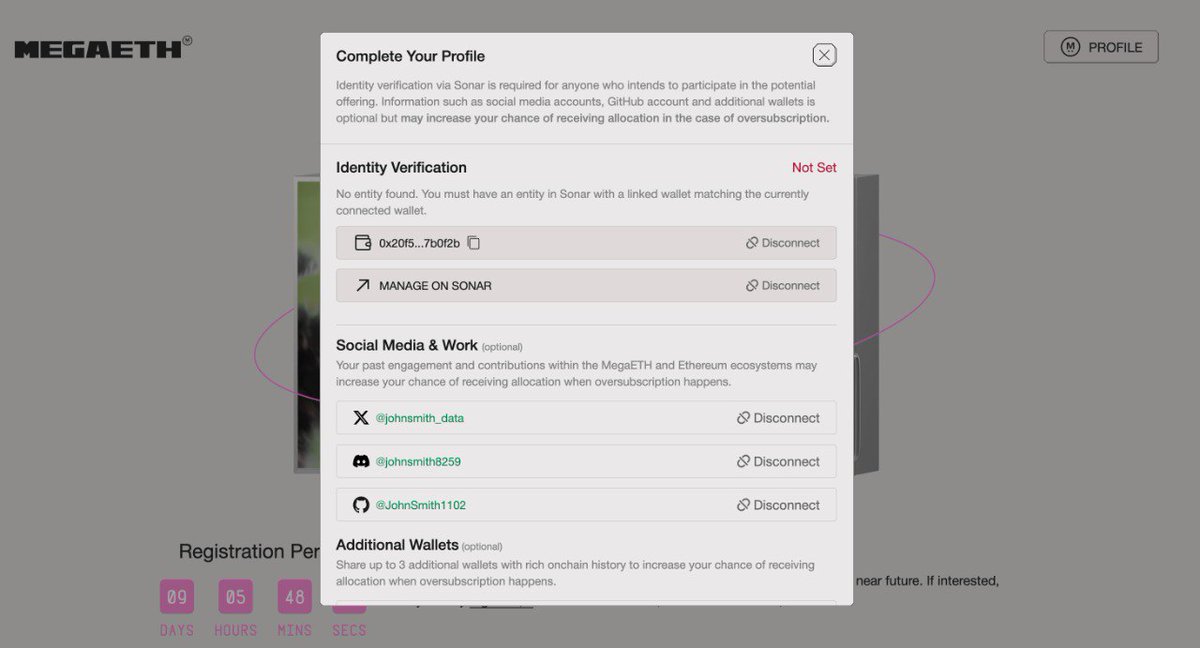Disconnect the X account @johnsmith_data
Viewport: 1200px width, 648px height.
778,418
